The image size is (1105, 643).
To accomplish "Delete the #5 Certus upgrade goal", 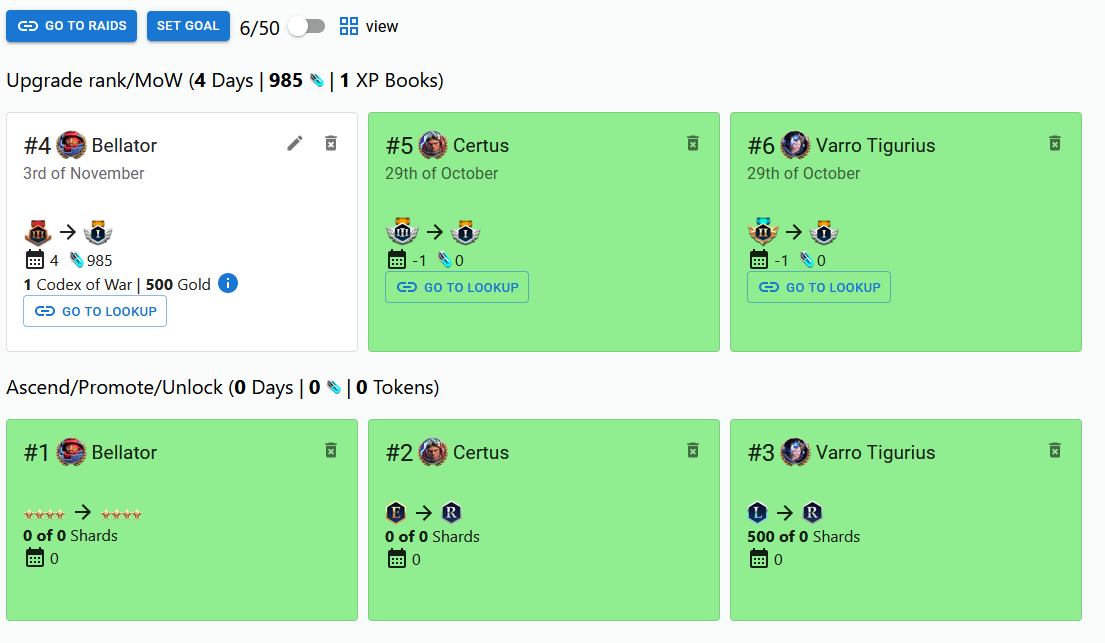I will click(693, 144).
